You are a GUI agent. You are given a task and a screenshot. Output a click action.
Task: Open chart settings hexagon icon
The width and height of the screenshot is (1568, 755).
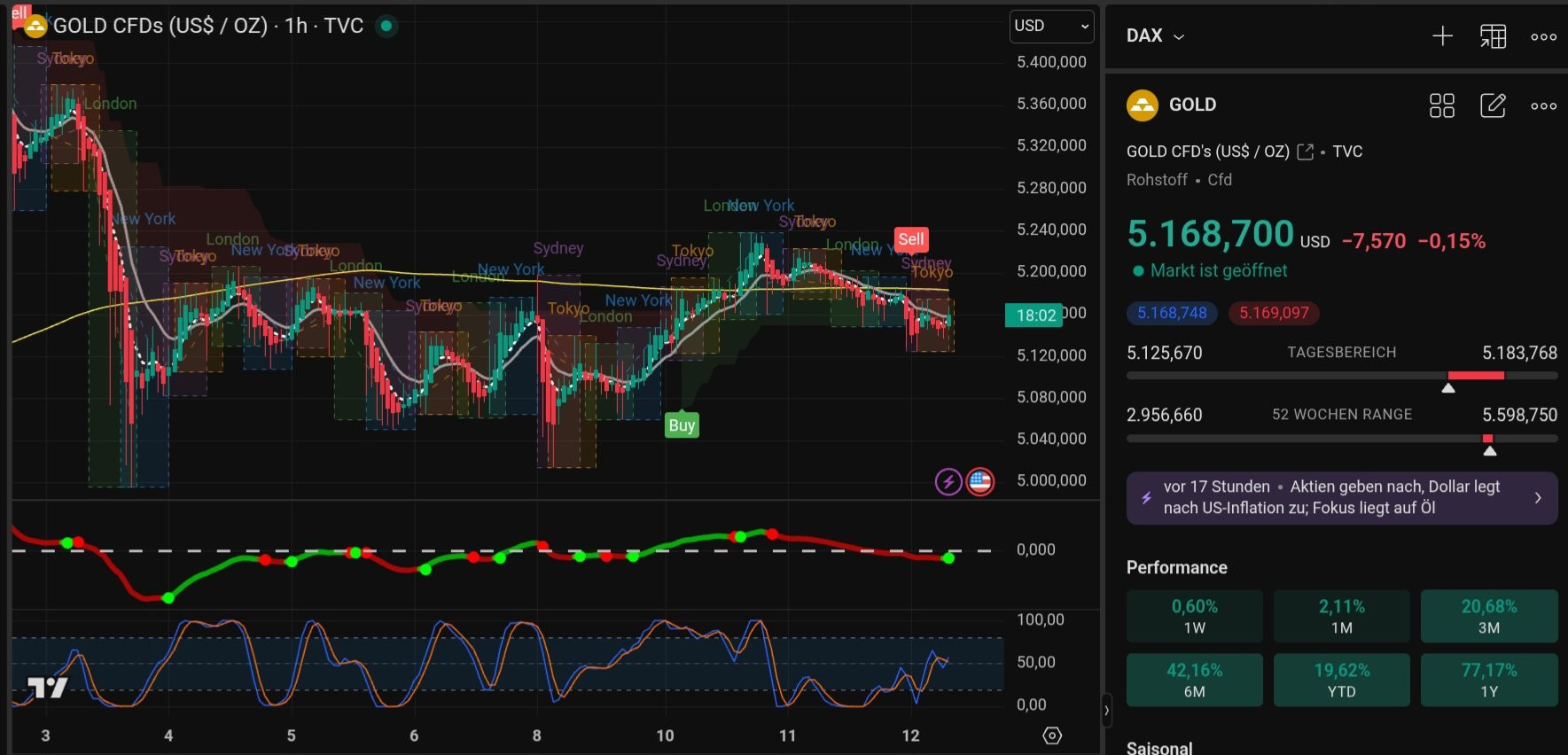pos(1052,736)
